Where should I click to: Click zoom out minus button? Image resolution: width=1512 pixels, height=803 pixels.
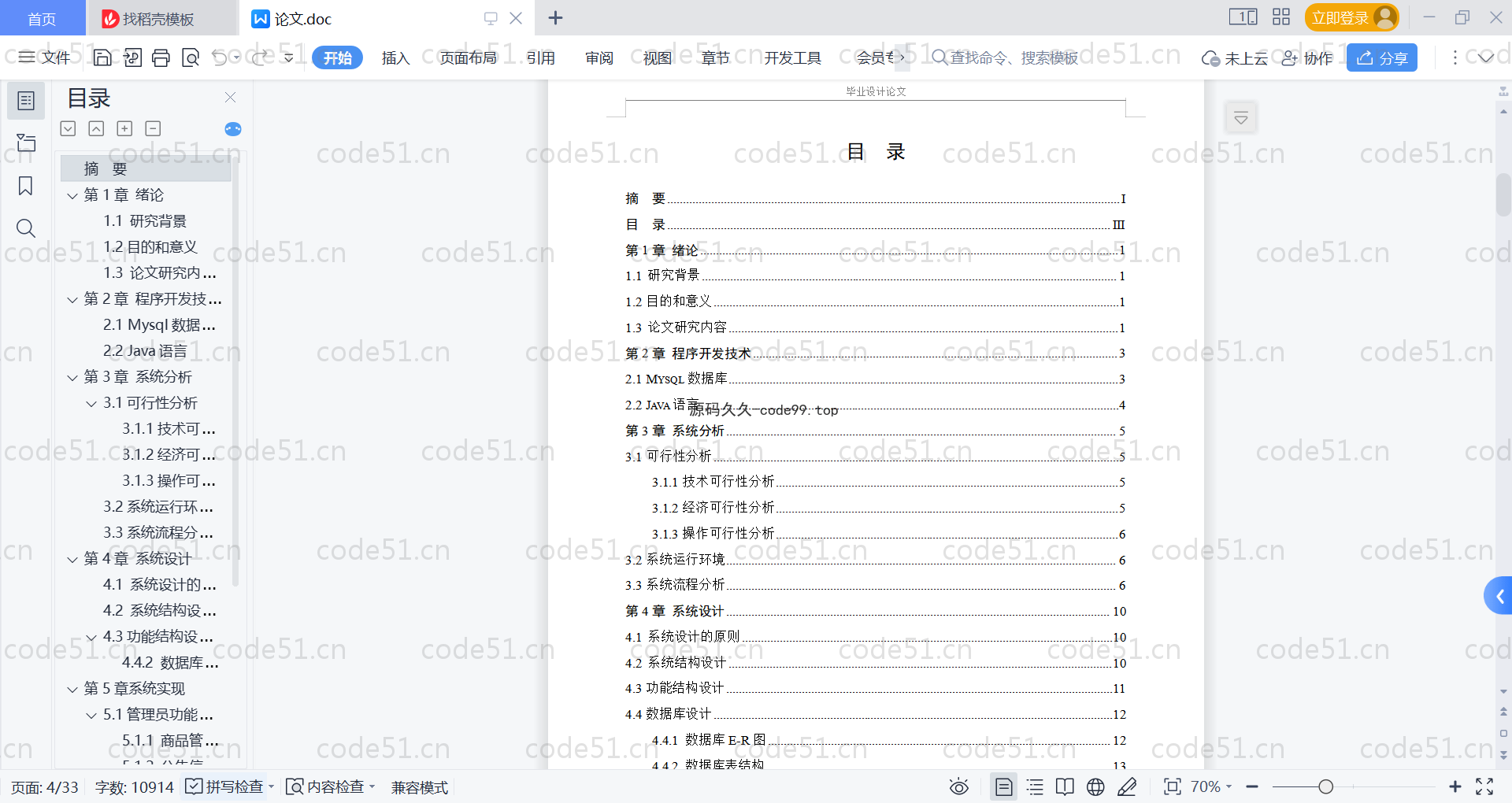pyautogui.click(x=1252, y=786)
